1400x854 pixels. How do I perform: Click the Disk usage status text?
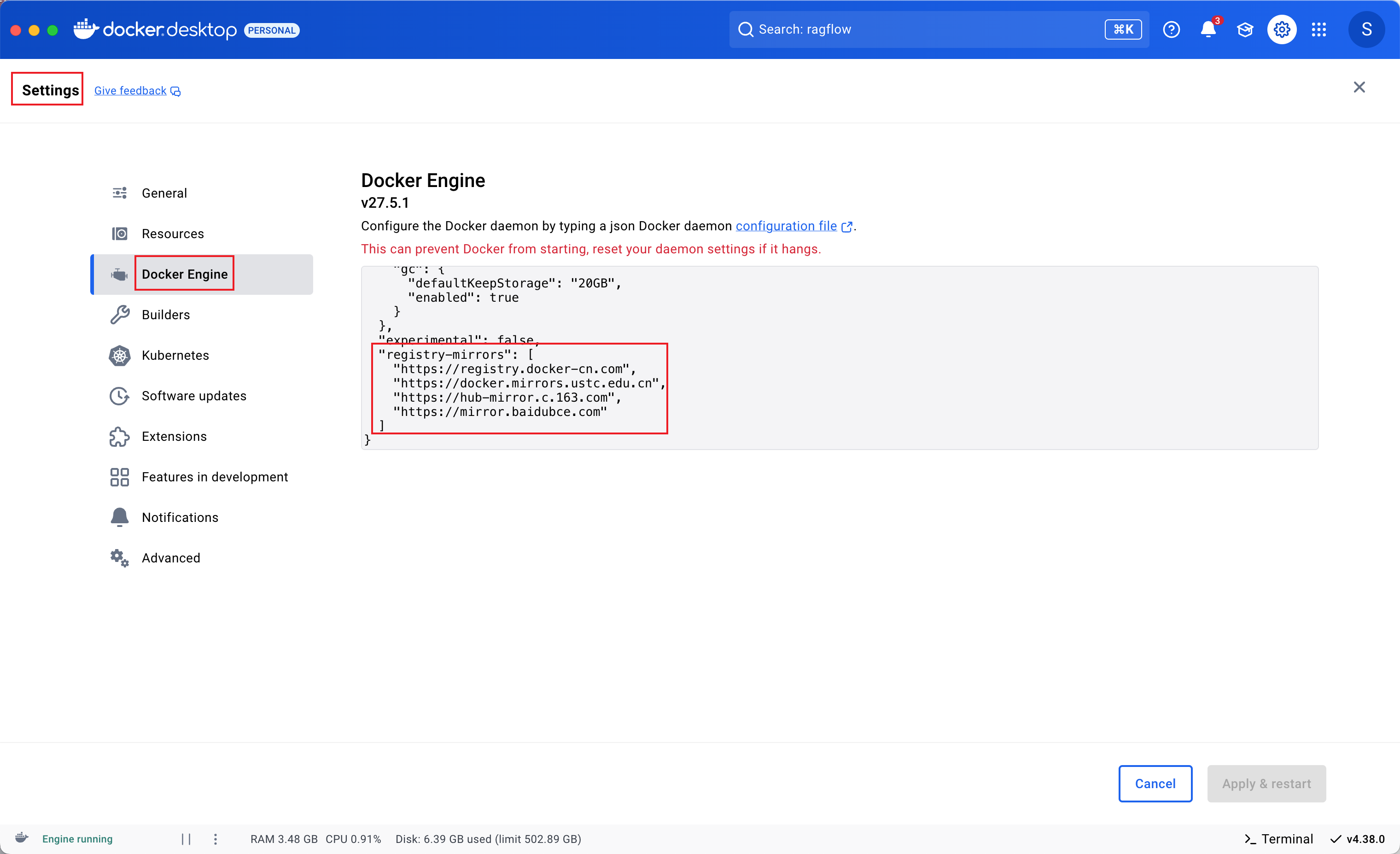click(x=488, y=839)
